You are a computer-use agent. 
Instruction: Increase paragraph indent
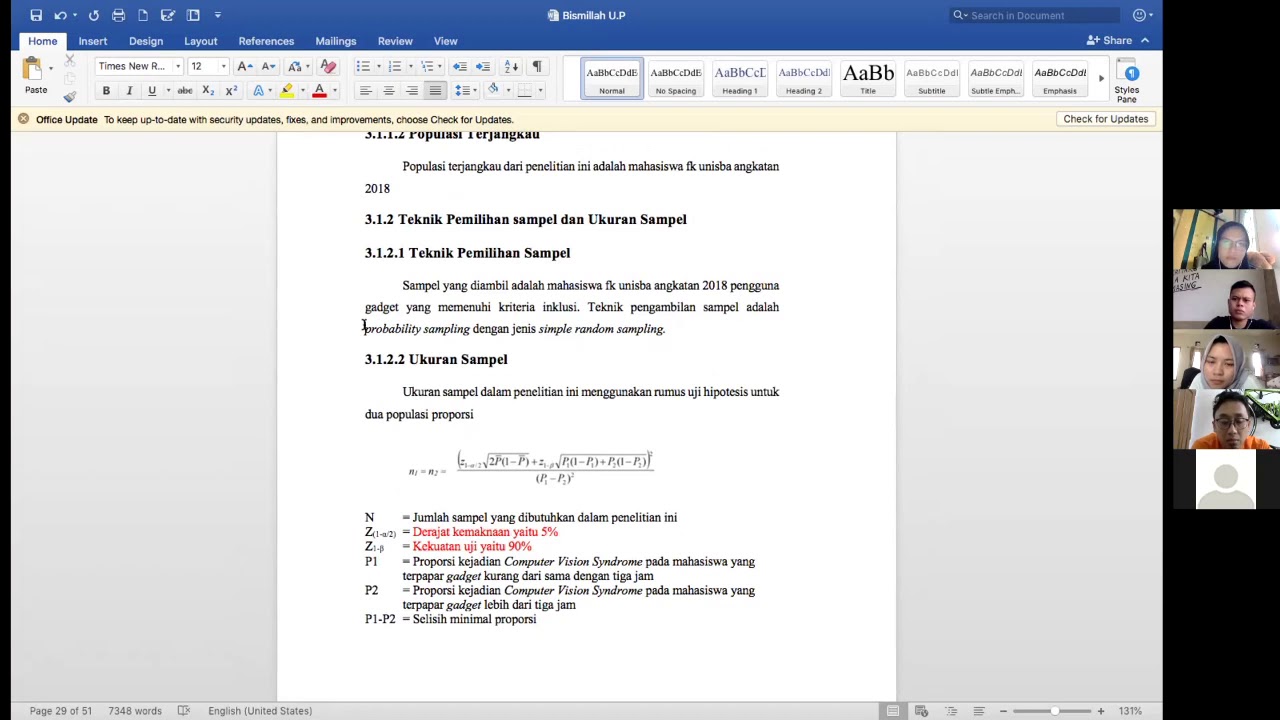483,66
